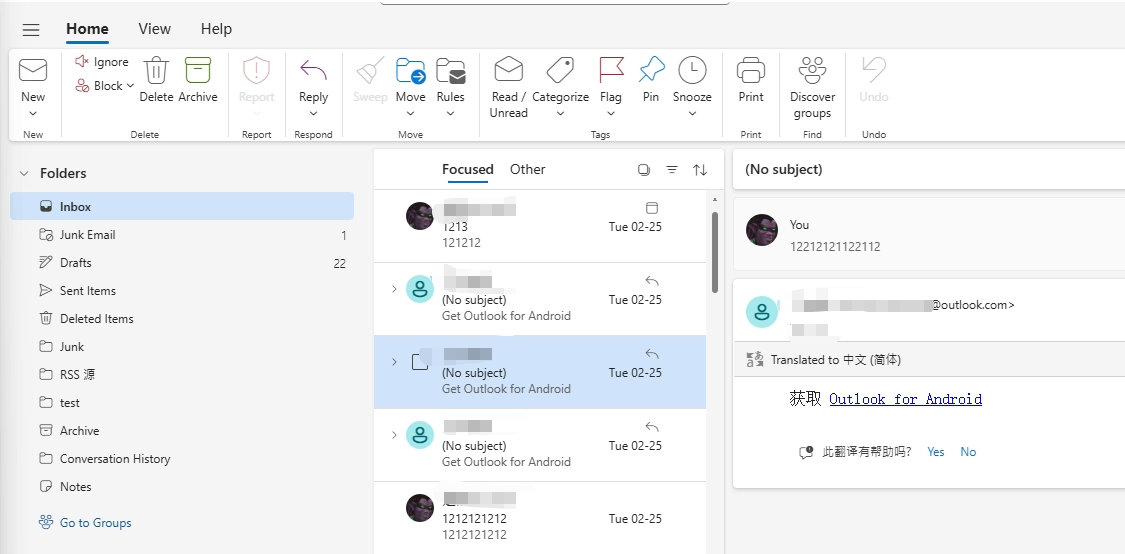Open the sort order arrows icon
This screenshot has height=554, width=1125.
(700, 170)
